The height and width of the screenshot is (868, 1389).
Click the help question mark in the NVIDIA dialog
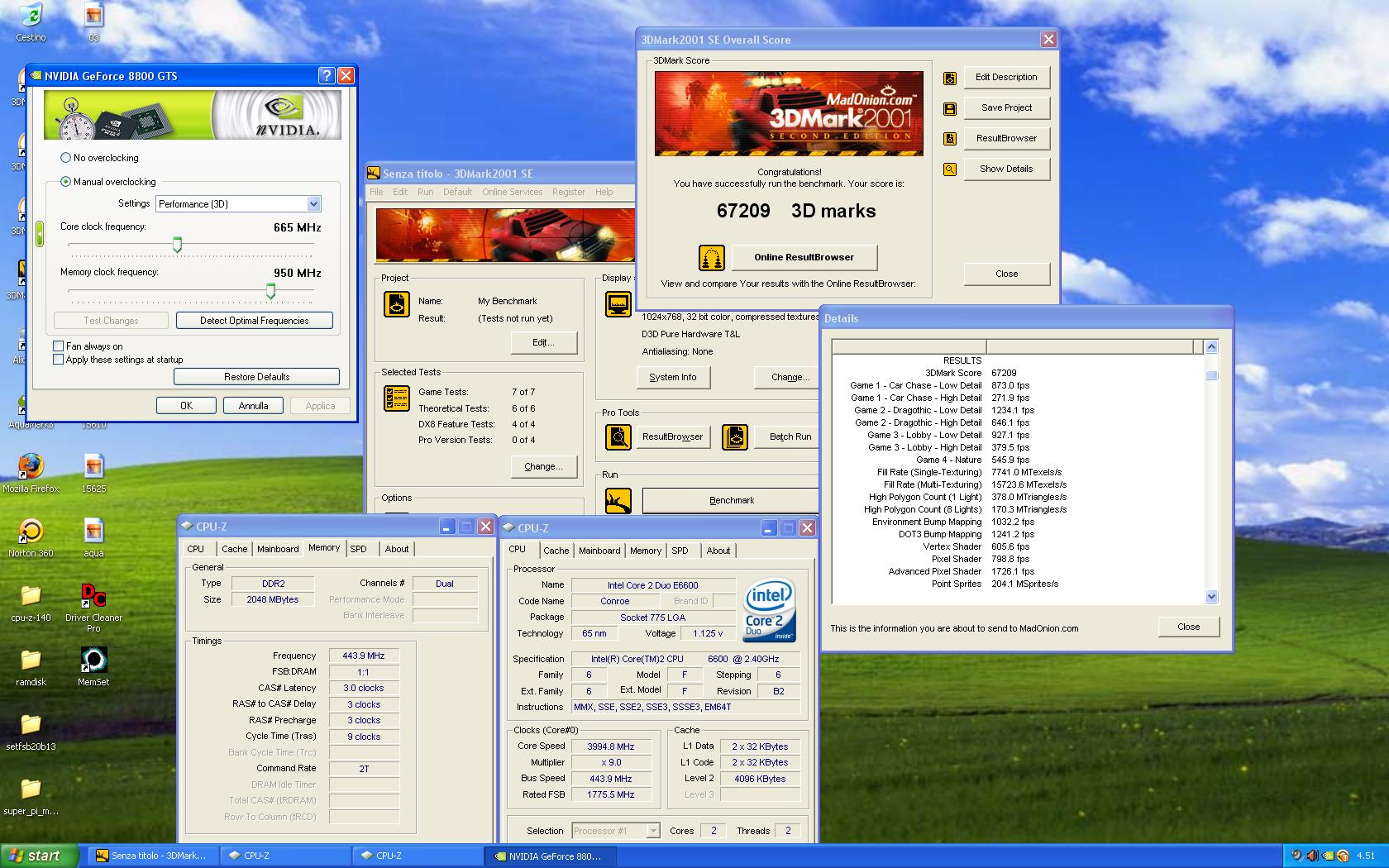tap(327, 75)
